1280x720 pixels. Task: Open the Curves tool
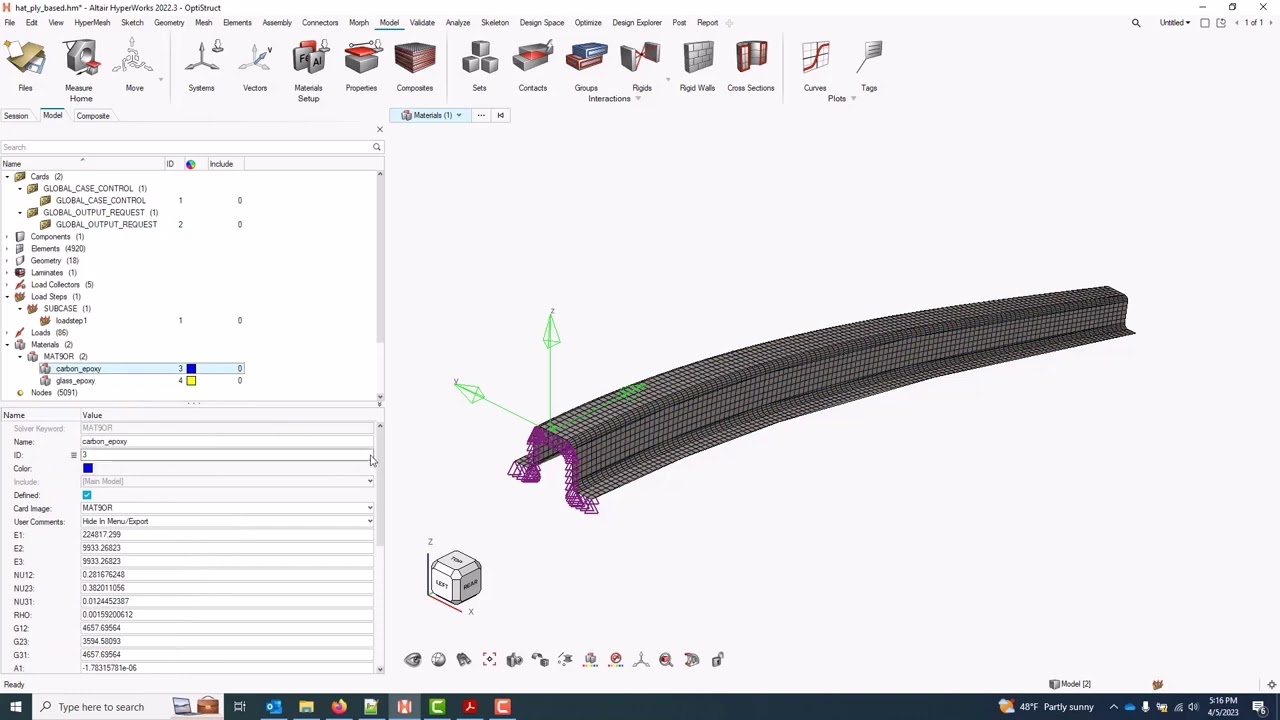[x=815, y=67]
